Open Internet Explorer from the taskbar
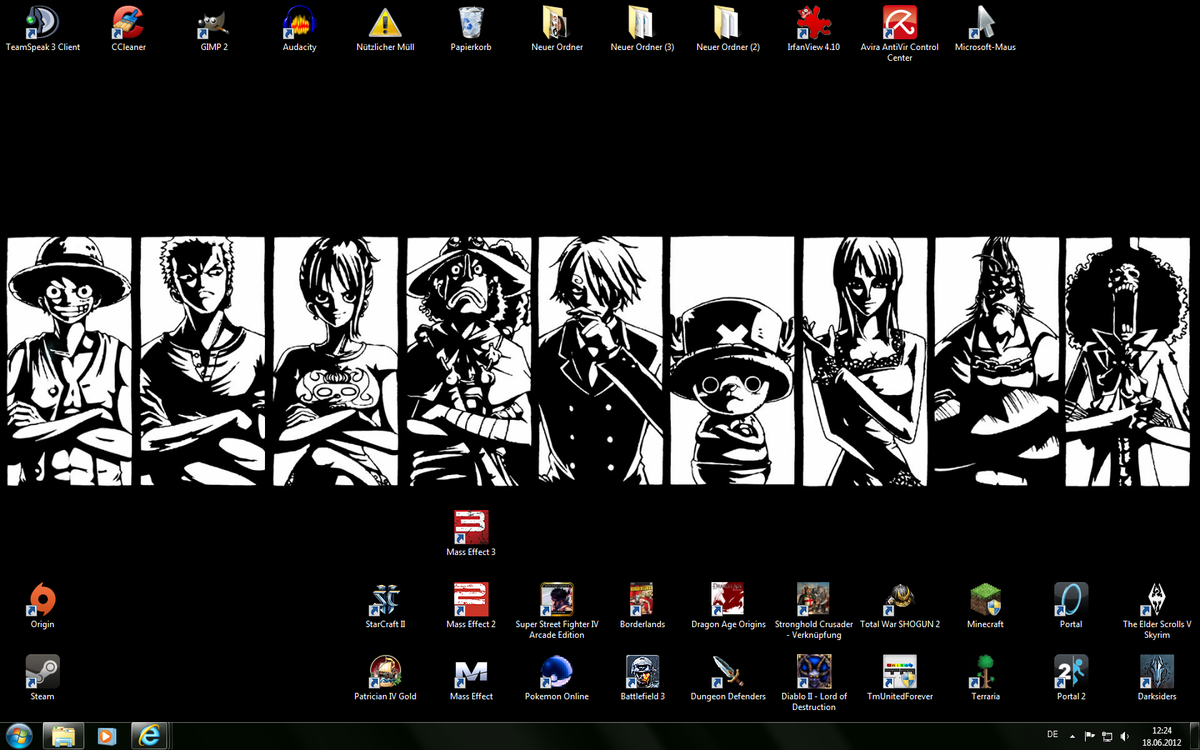The height and width of the screenshot is (750, 1200). click(151, 735)
